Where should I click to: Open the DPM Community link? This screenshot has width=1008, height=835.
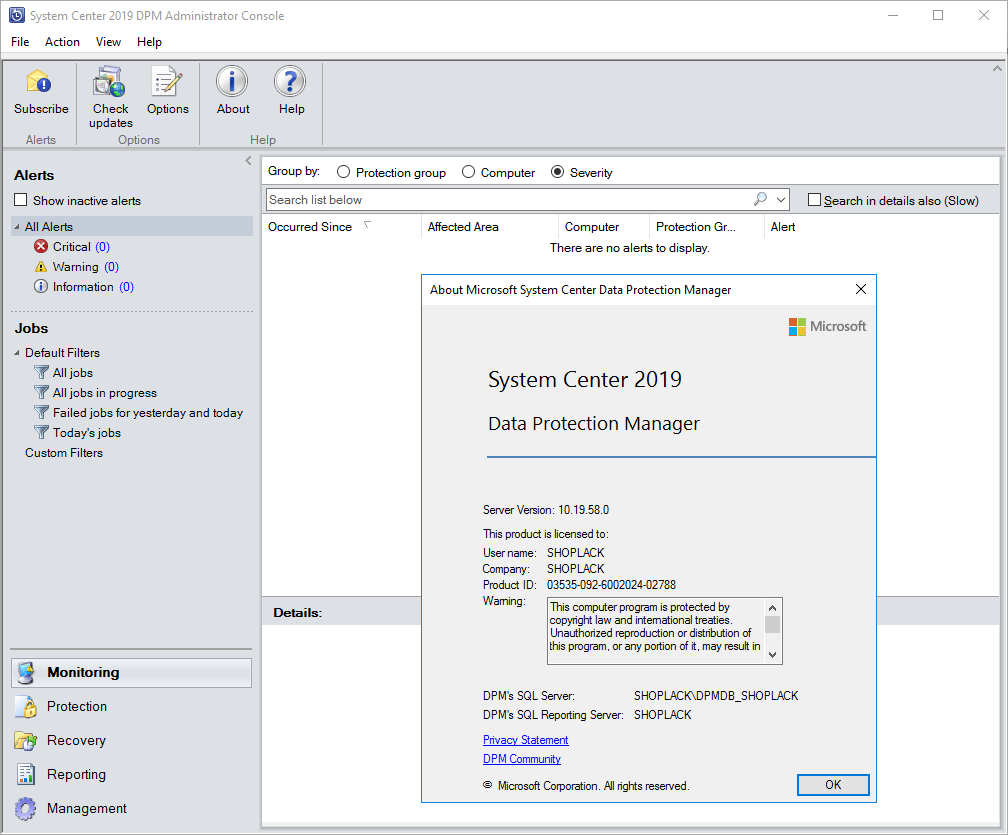coord(521,759)
